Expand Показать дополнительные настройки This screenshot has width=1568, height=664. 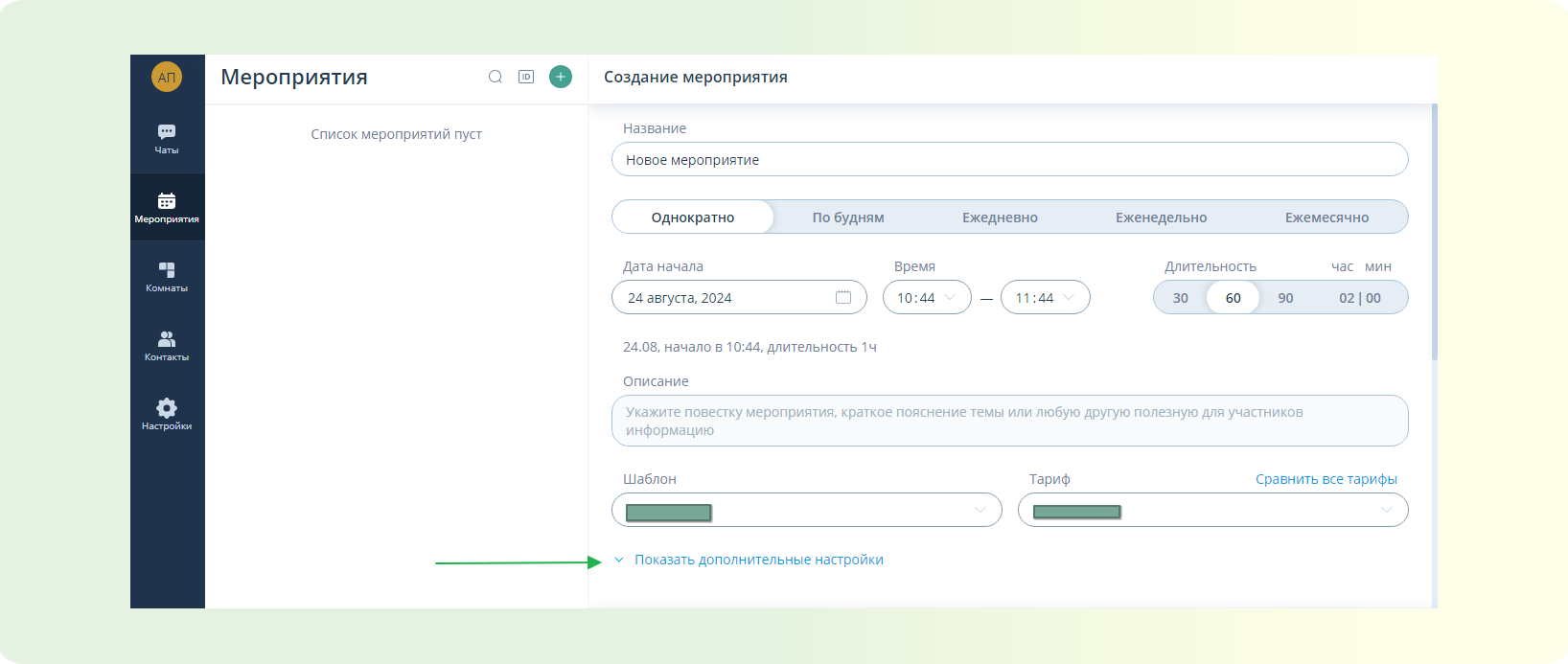(x=758, y=560)
